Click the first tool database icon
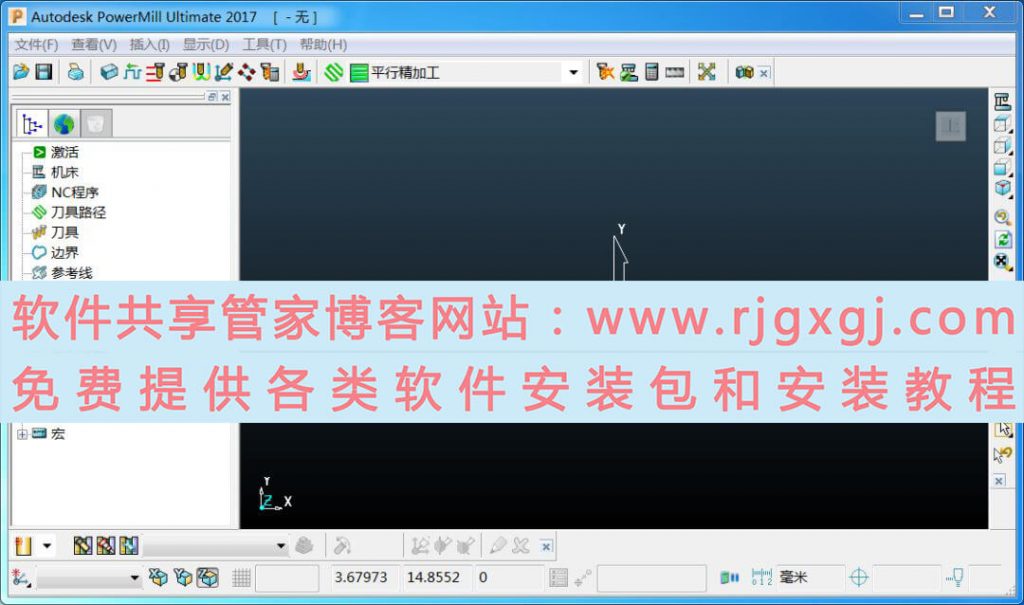The image size is (1024, 605). (x=82, y=546)
